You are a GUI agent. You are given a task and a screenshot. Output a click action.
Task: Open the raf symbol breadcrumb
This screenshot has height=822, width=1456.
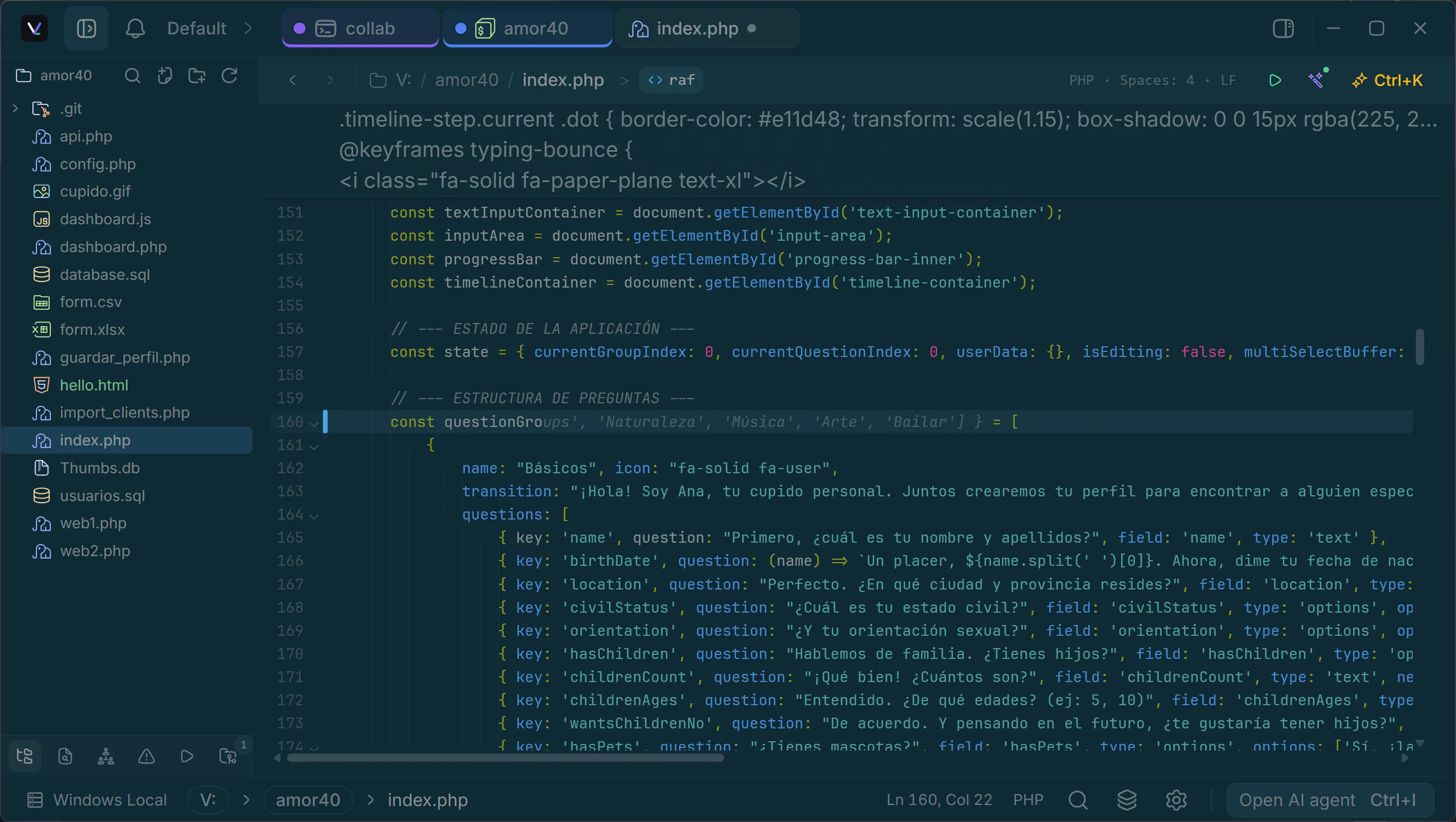tap(671, 80)
